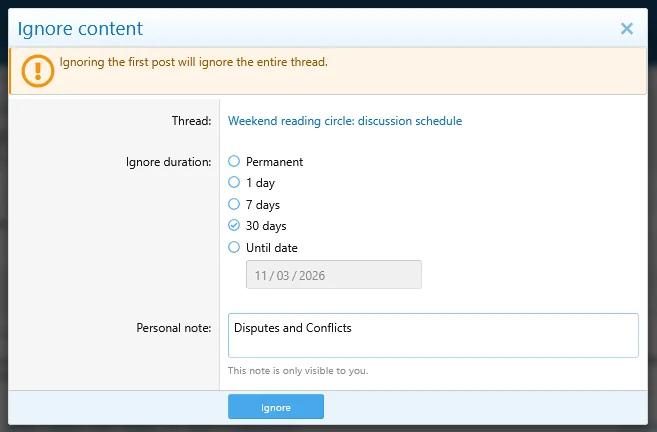Choose the 1 day duration option
The height and width of the screenshot is (432, 657).
click(234, 182)
